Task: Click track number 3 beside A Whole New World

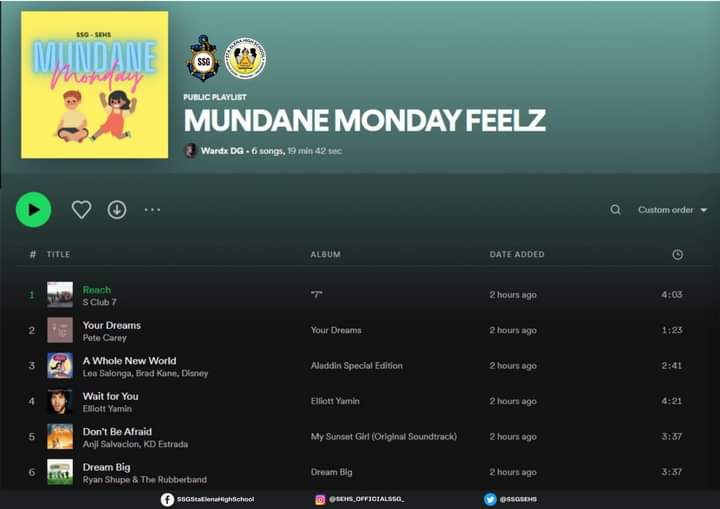Action: (x=32, y=366)
